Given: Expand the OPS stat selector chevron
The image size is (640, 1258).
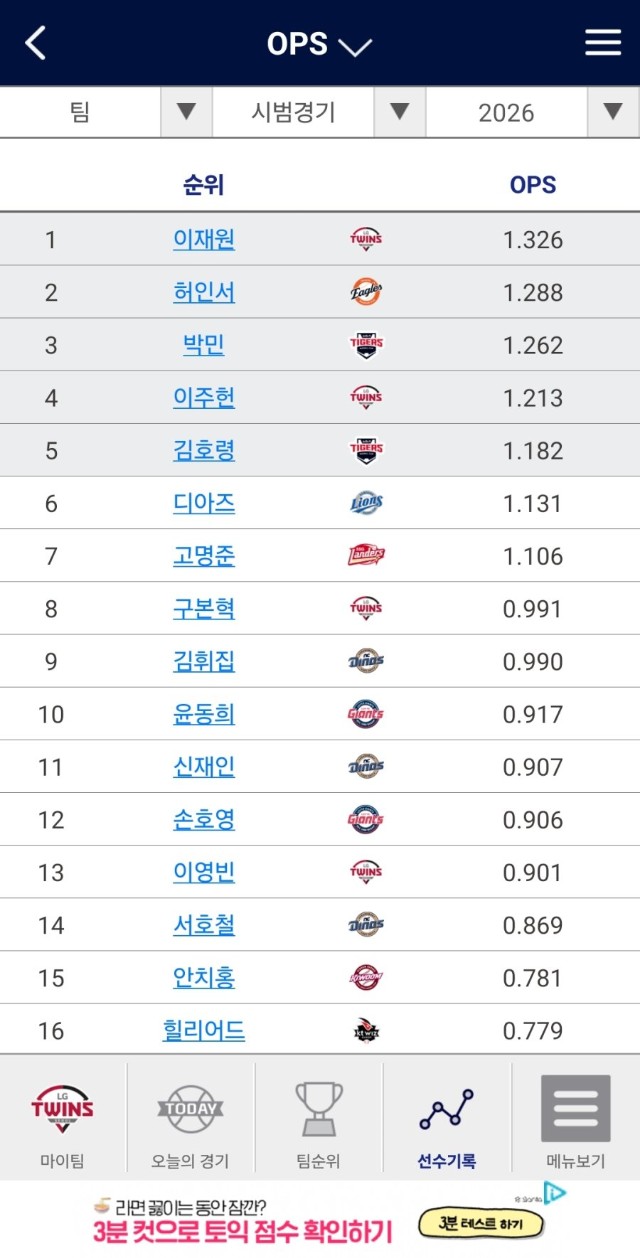Looking at the screenshot, I should pos(354,46).
